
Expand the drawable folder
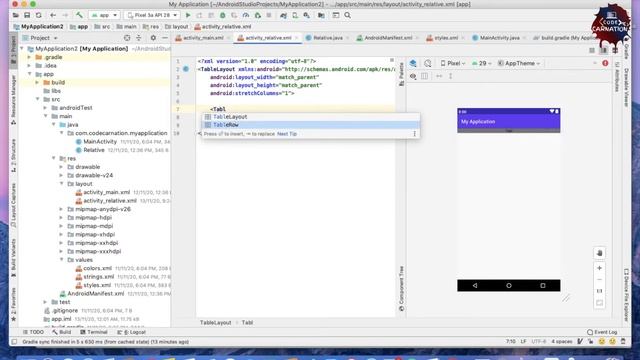[62, 167]
